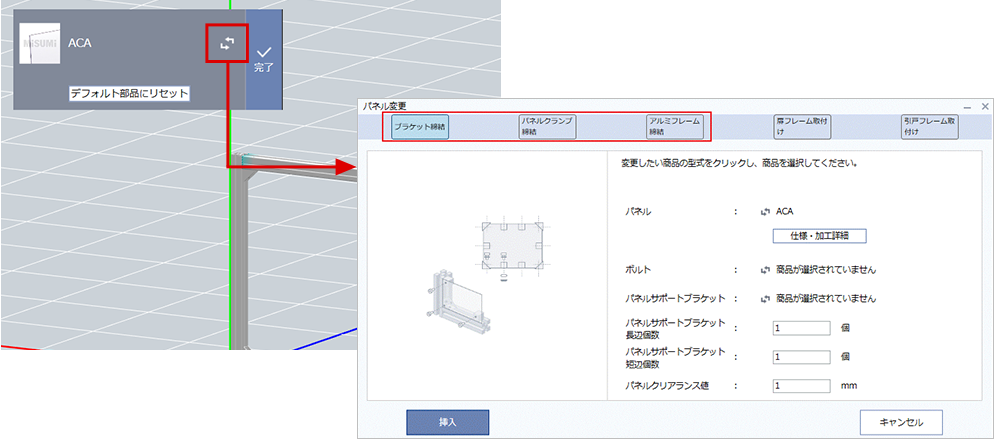Click the 短辺個数 input field

click(801, 357)
